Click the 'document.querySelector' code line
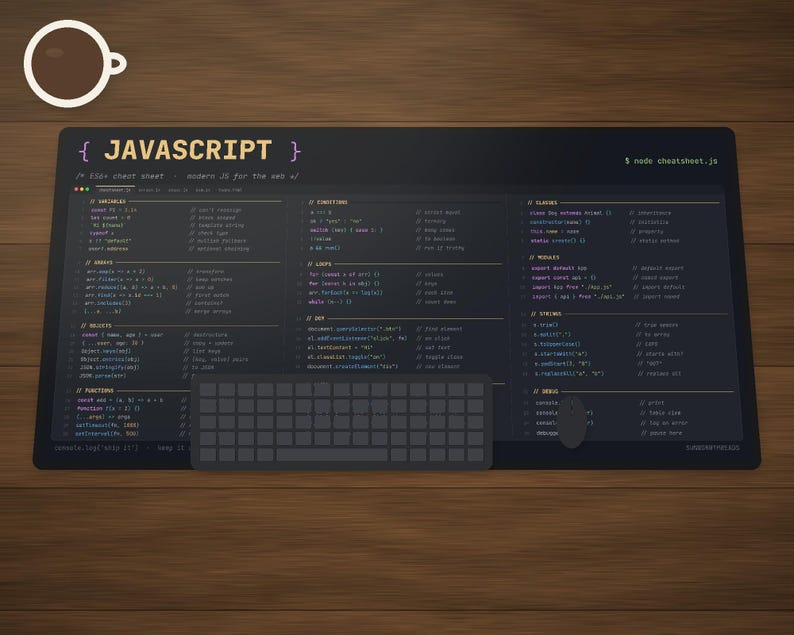Image resolution: width=794 pixels, height=635 pixels. tap(354, 329)
